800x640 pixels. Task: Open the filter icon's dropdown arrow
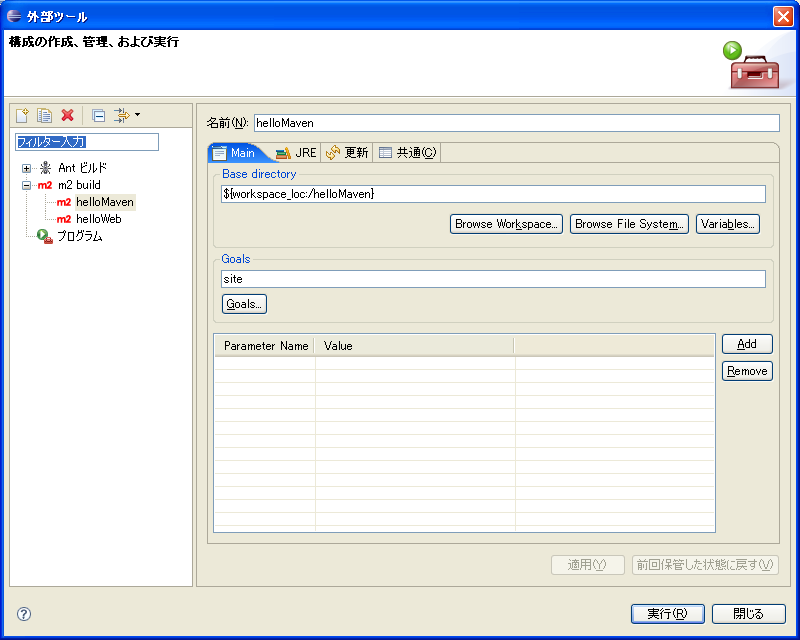(137, 116)
